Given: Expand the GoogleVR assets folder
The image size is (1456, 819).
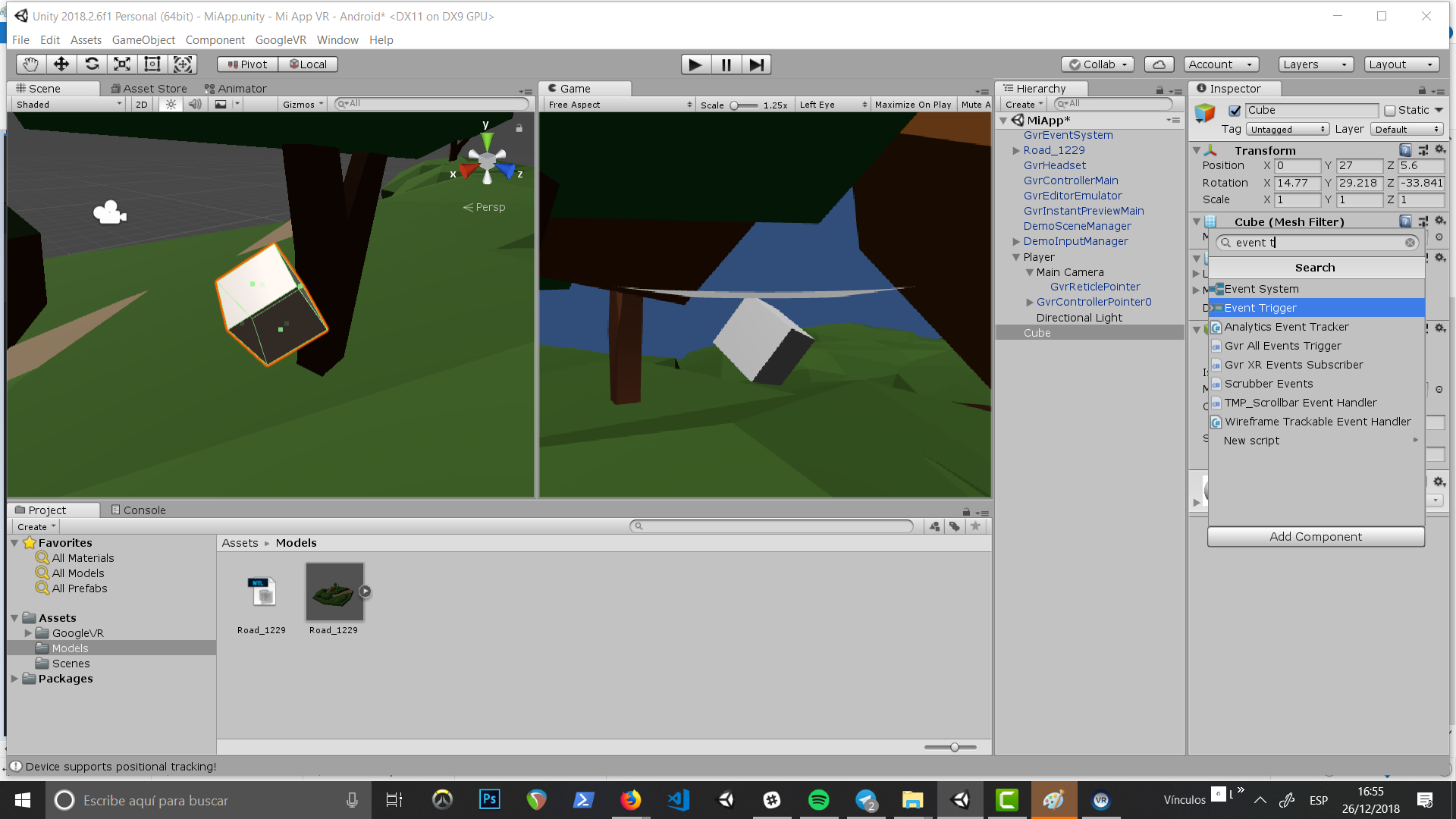Looking at the screenshot, I should point(28,633).
